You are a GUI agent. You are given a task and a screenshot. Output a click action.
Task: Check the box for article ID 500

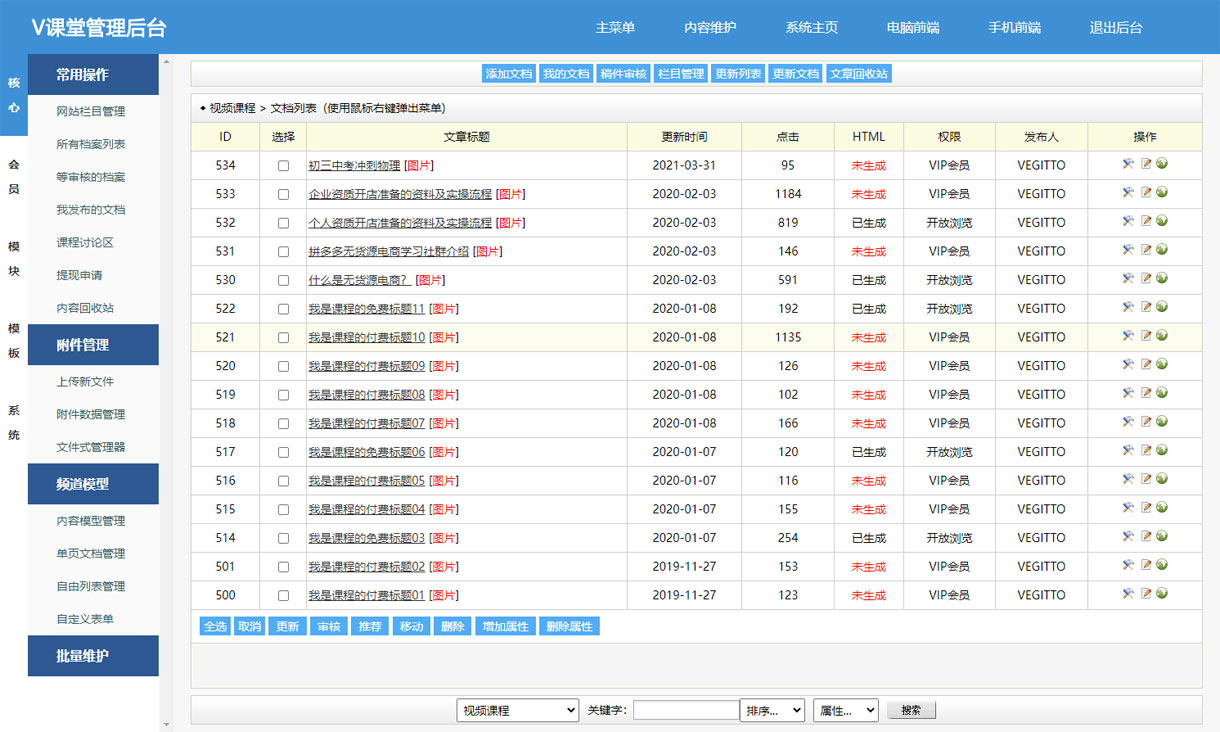(x=283, y=596)
